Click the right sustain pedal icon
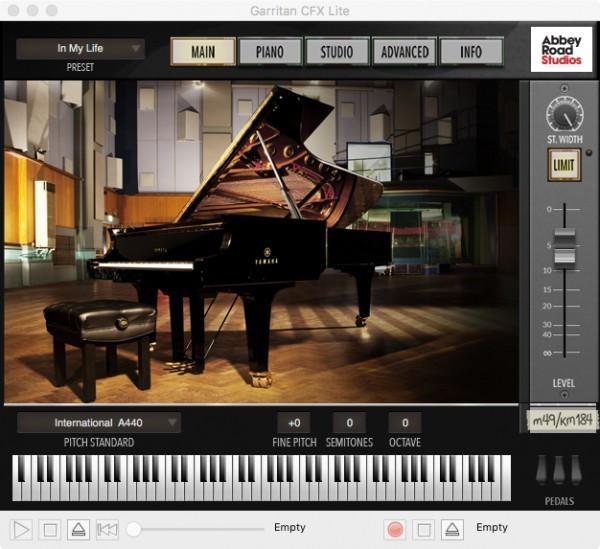 point(576,469)
